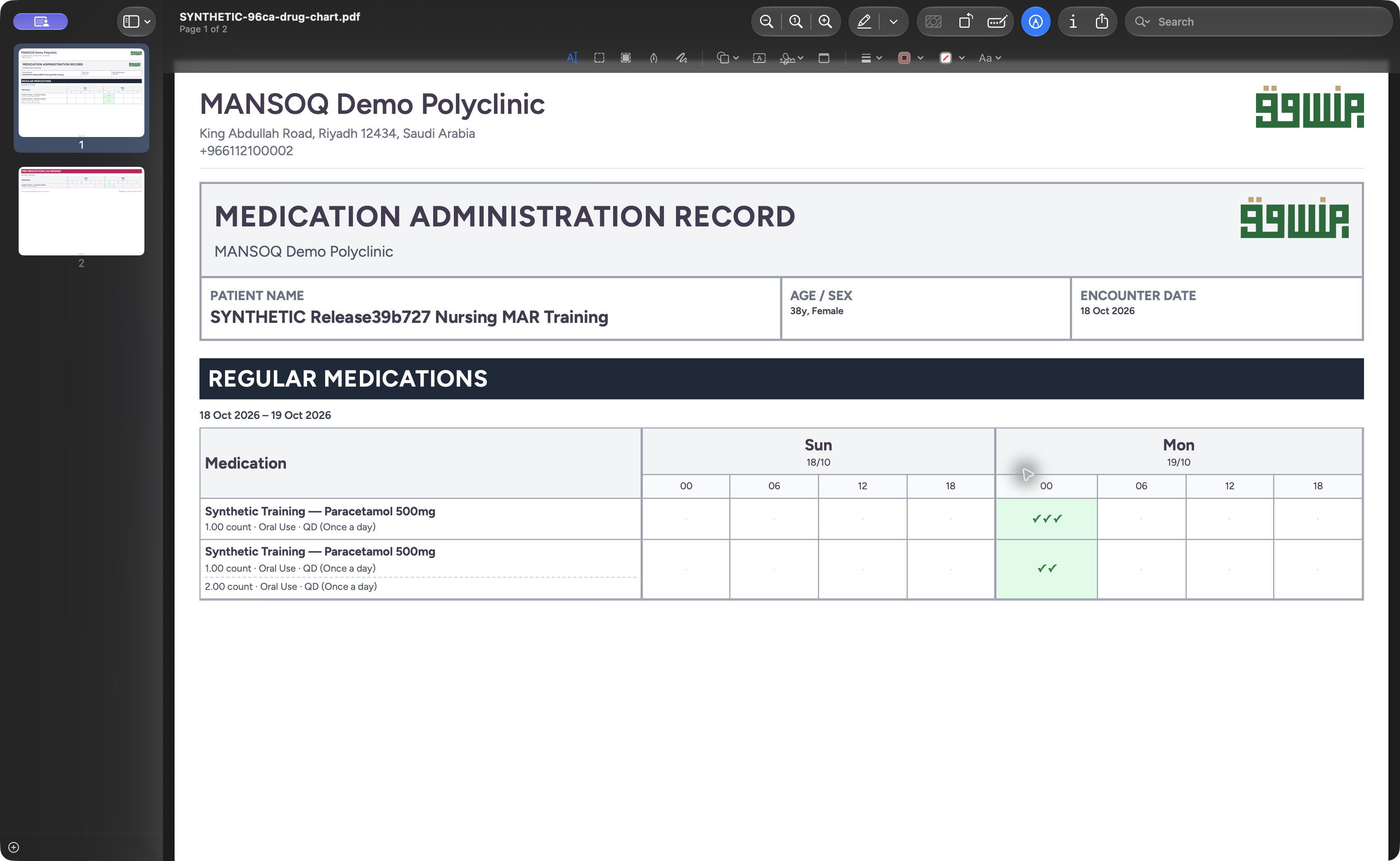Insert a Text box annotation
Image resolution: width=1400 pixels, height=861 pixels.
759,58
